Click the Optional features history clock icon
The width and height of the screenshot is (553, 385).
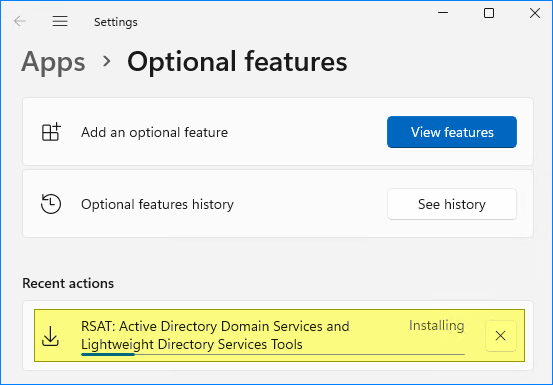click(51, 204)
